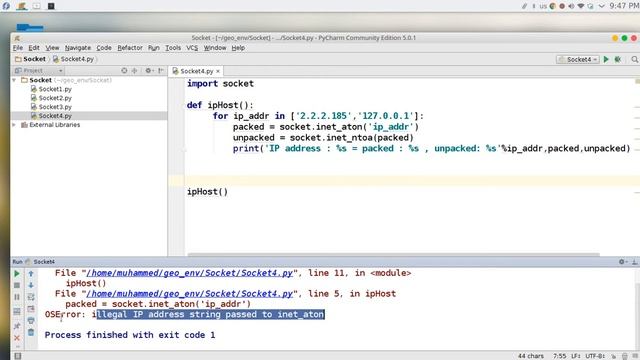Viewport: 640px width, 360px height.
Task: Click LF line separator in status bar
Action: (576, 356)
